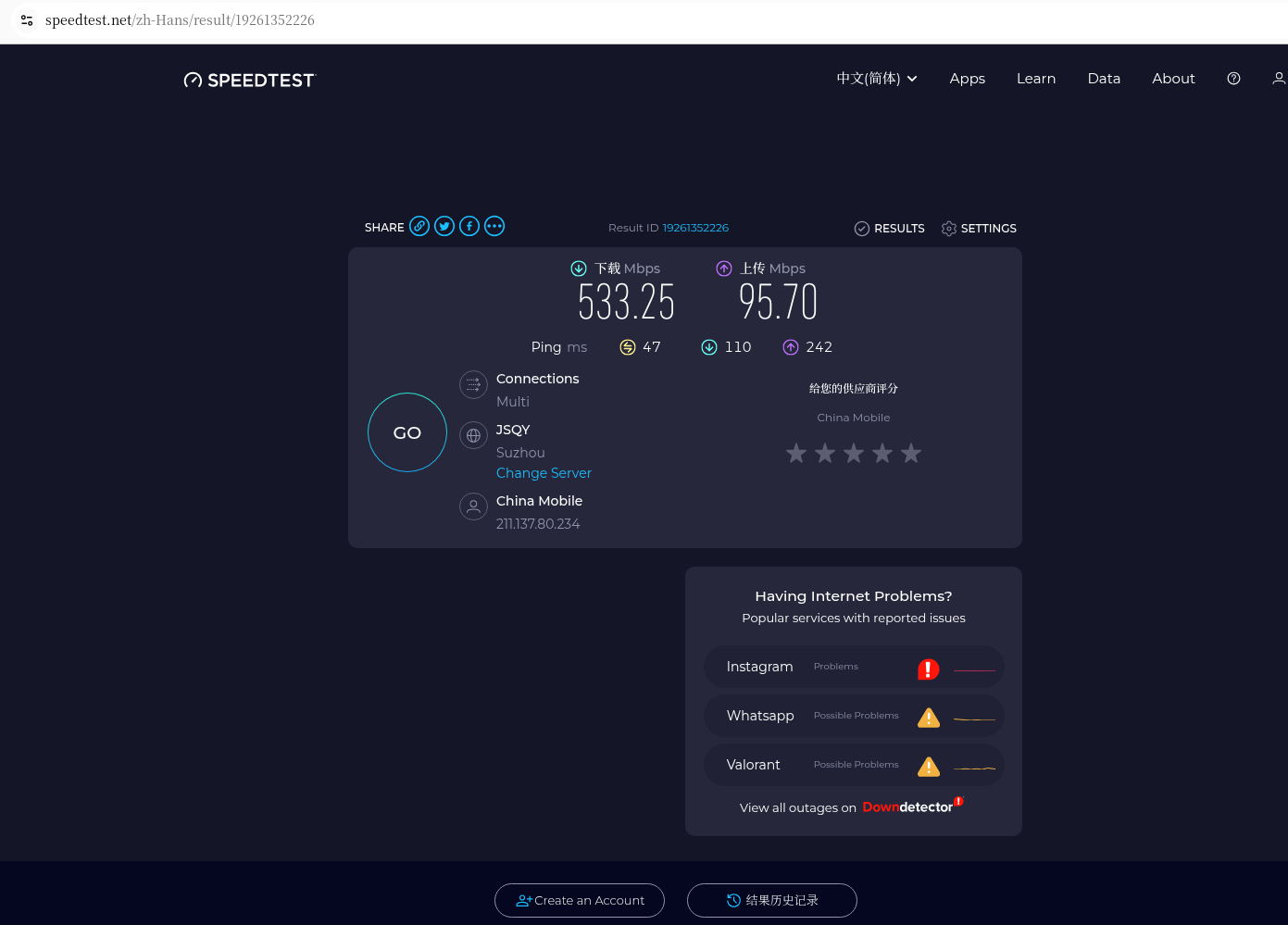Rate China Mobile five stars
This screenshot has height=925, width=1288.
tap(911, 453)
